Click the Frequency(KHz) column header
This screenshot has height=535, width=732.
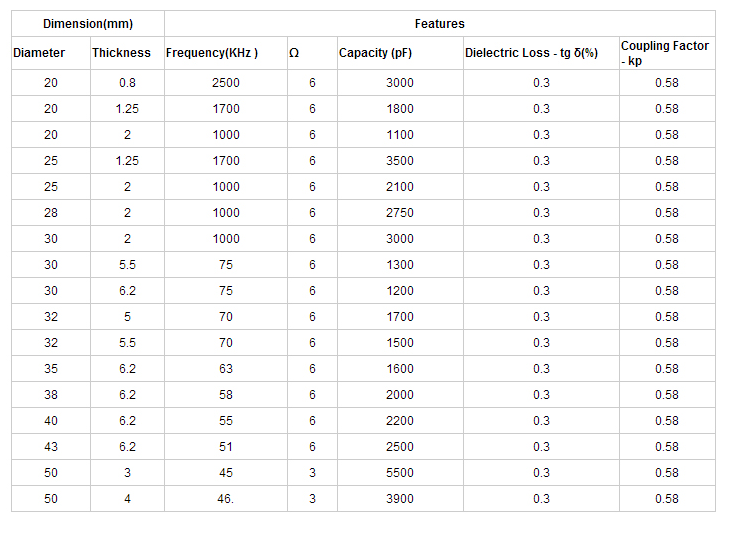[212, 53]
